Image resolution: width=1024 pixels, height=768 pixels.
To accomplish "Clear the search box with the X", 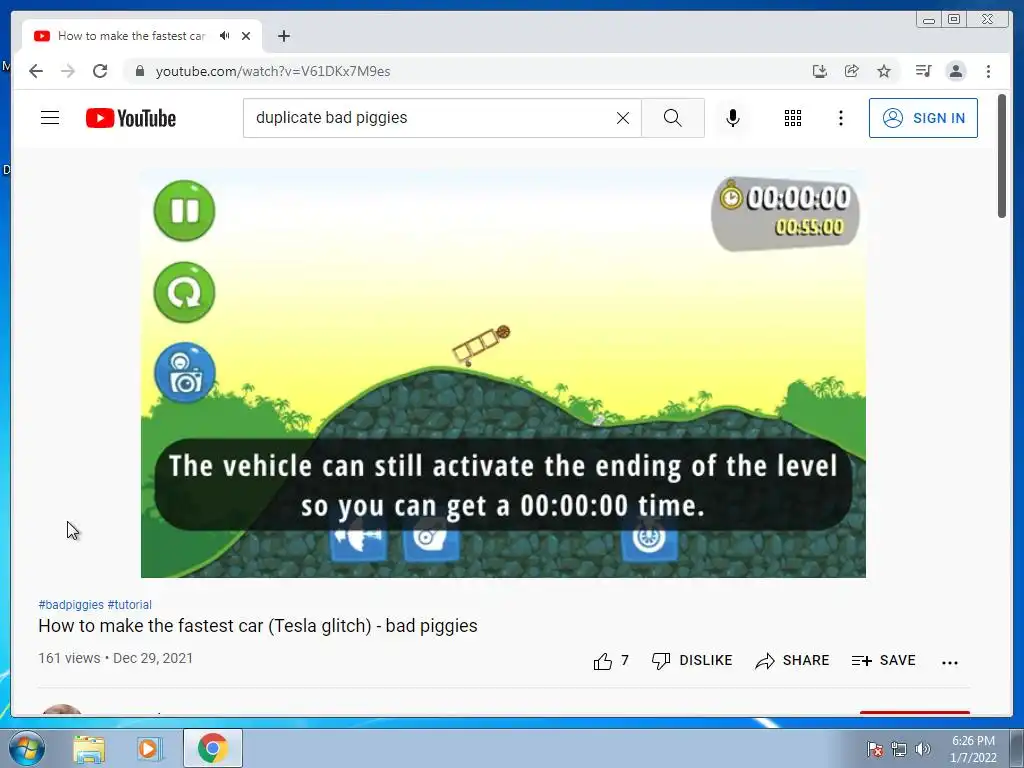I will (623, 118).
